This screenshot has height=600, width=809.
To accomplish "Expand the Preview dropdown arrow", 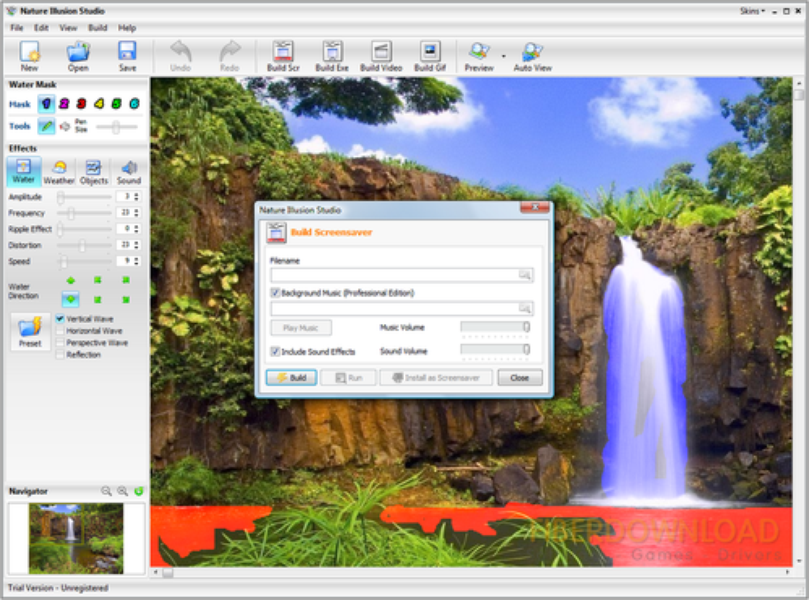I will pyautogui.click(x=503, y=55).
